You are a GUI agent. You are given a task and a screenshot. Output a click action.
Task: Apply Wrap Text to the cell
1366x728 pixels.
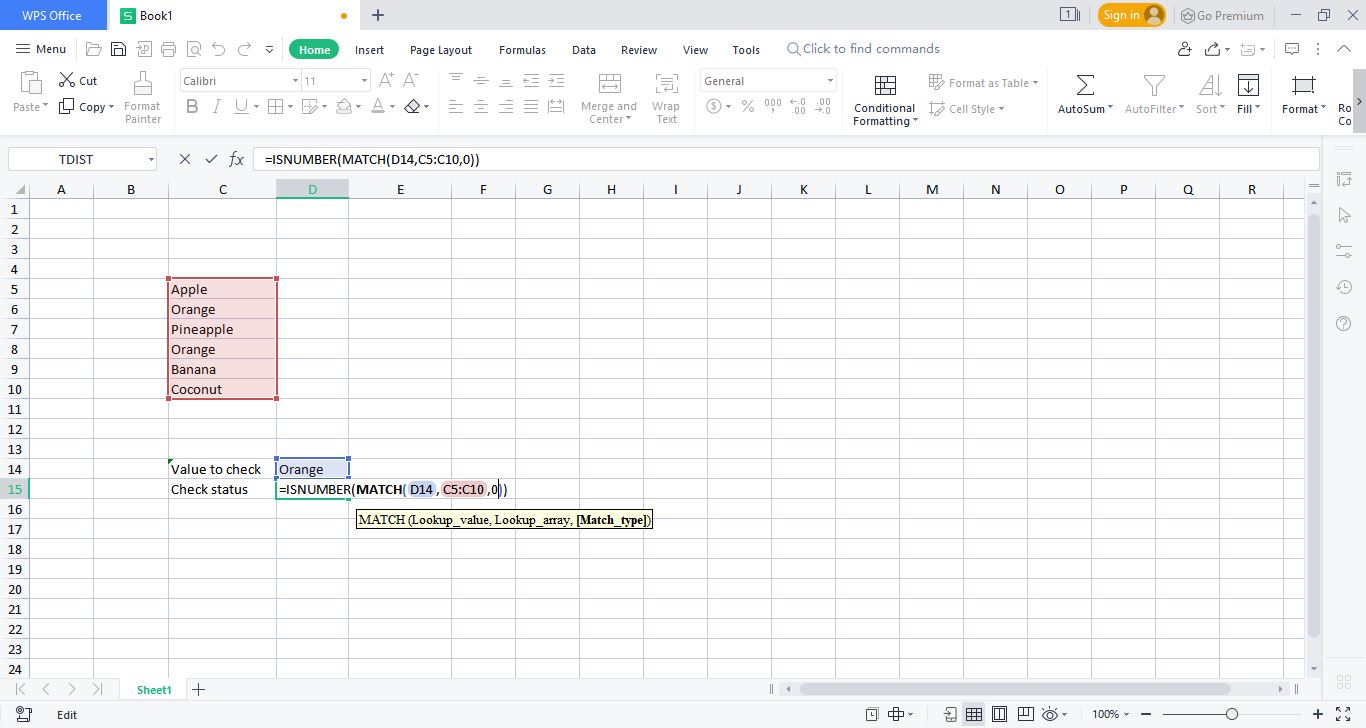click(666, 97)
